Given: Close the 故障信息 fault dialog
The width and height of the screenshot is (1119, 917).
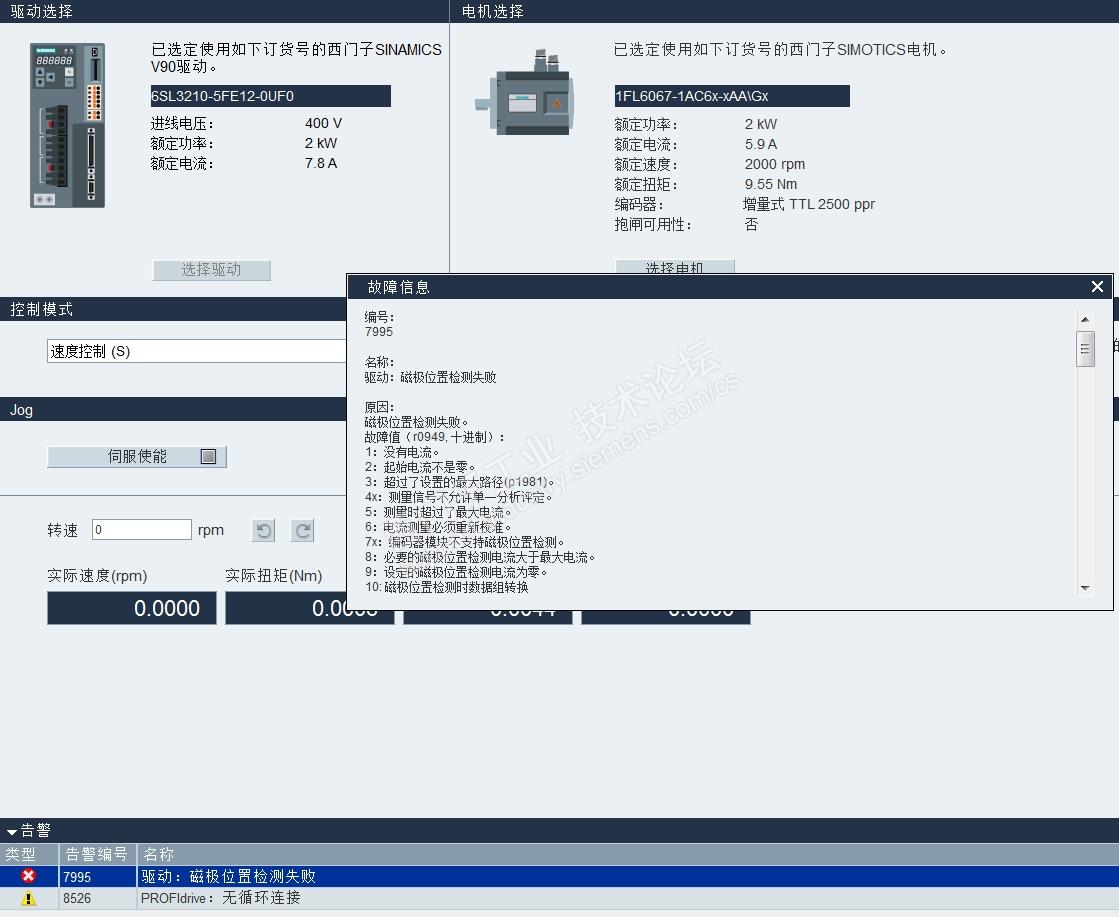Looking at the screenshot, I should pos(1097,286).
